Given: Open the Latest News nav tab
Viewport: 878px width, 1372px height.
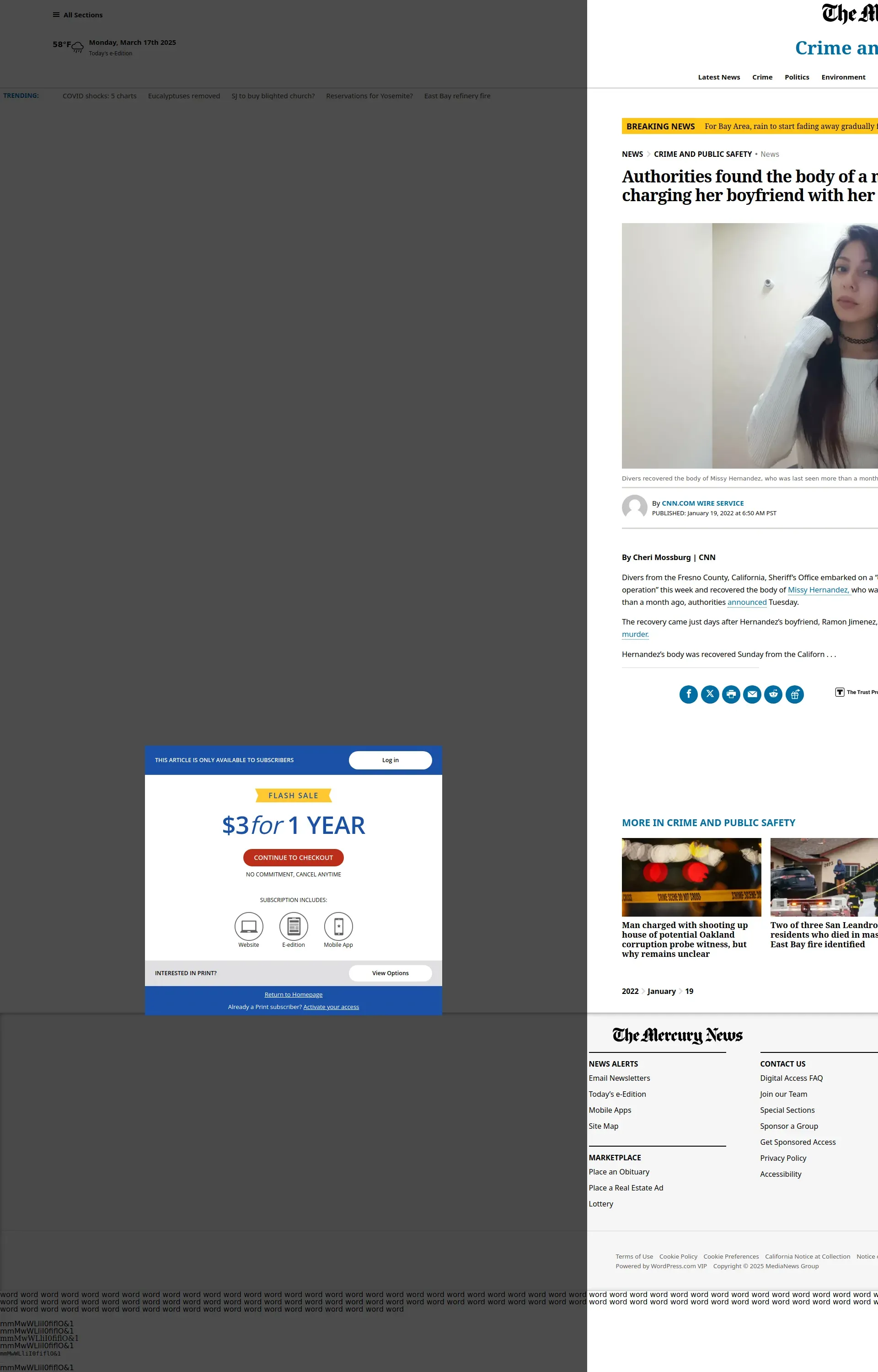Looking at the screenshot, I should click(718, 77).
